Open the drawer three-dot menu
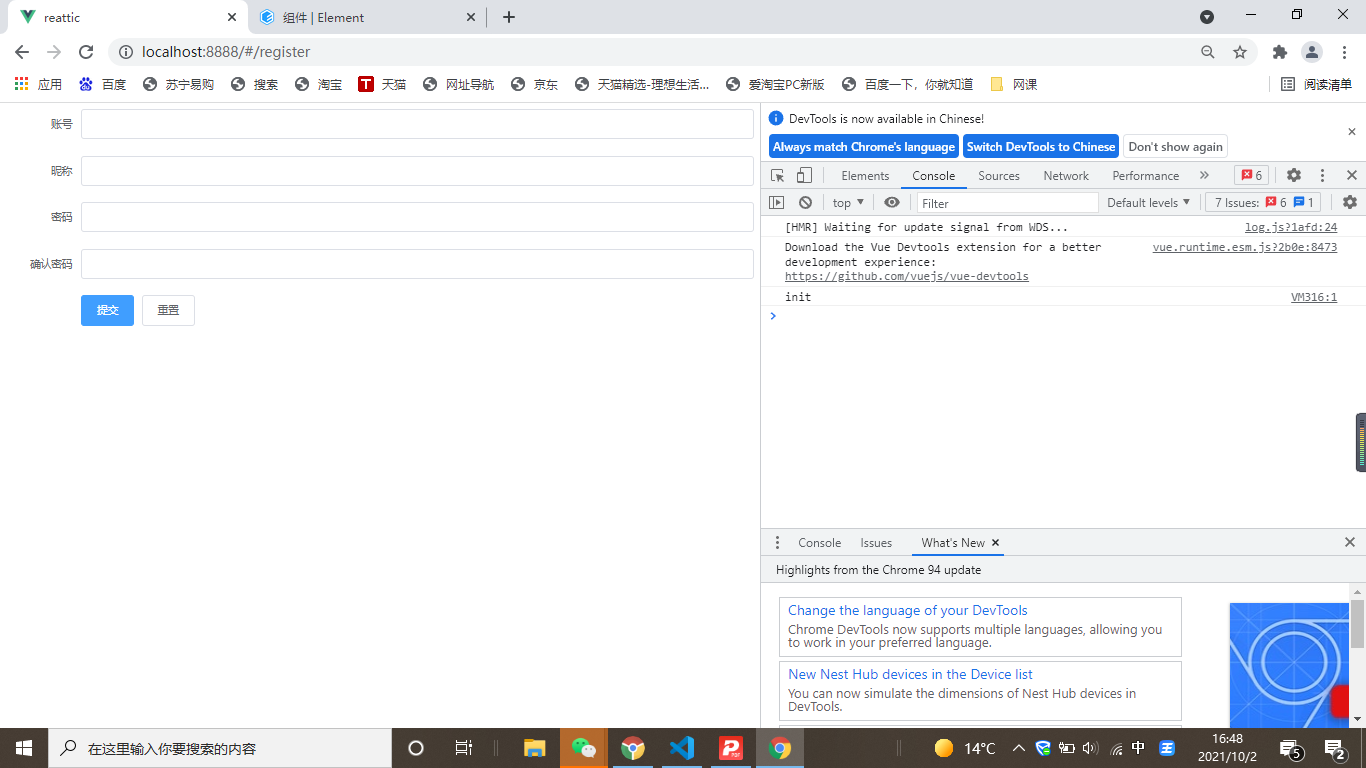The height and width of the screenshot is (768, 1366). (x=777, y=542)
